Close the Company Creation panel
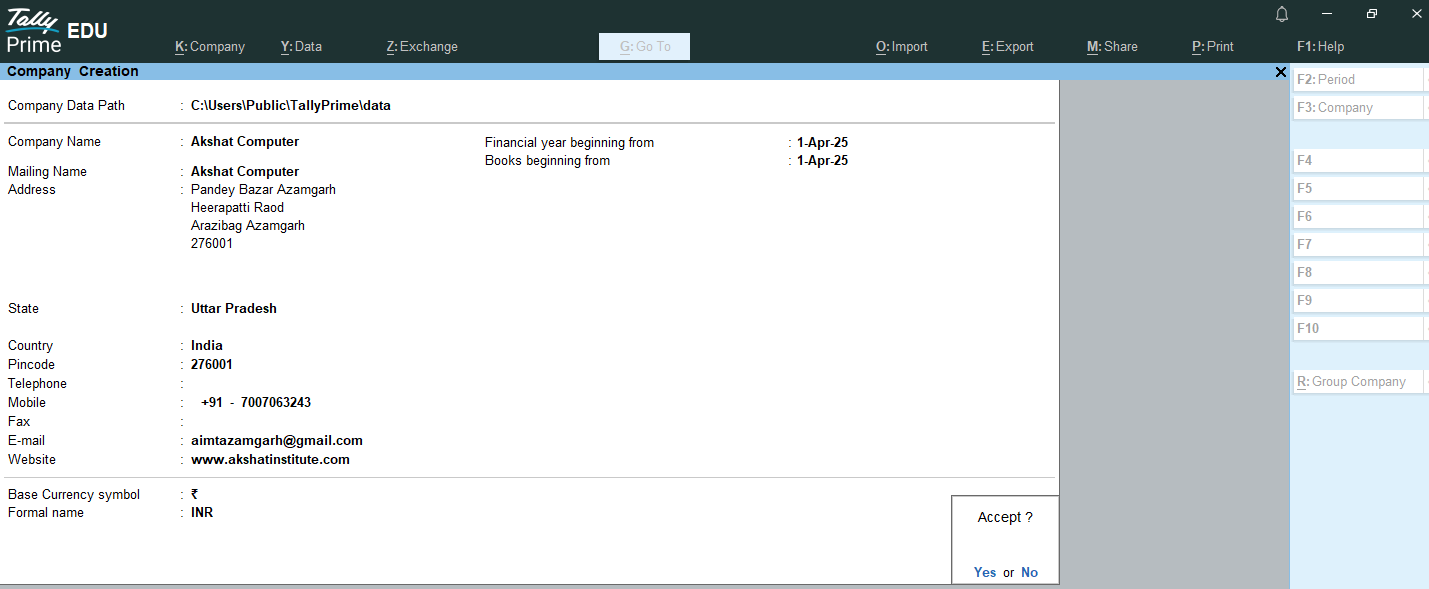Screen dimensions: 1429x589 coord(1281,72)
